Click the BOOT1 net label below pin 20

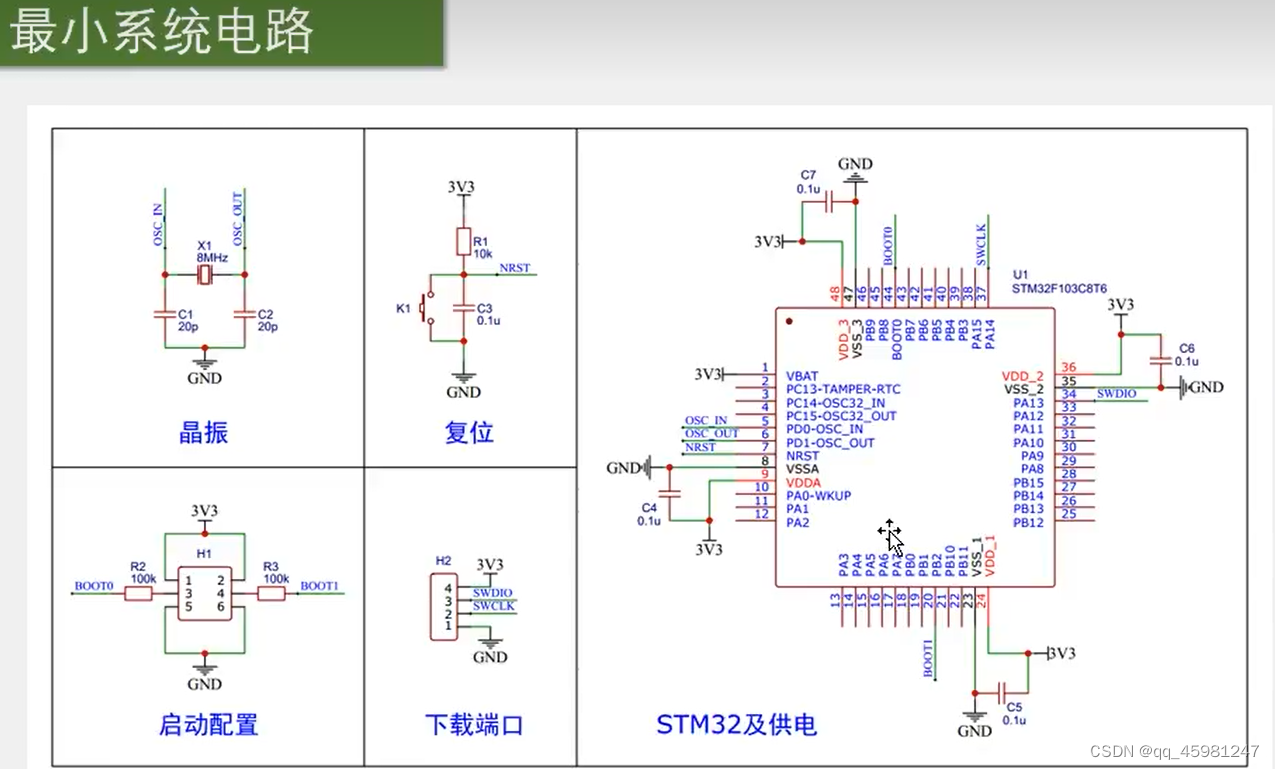(928, 659)
